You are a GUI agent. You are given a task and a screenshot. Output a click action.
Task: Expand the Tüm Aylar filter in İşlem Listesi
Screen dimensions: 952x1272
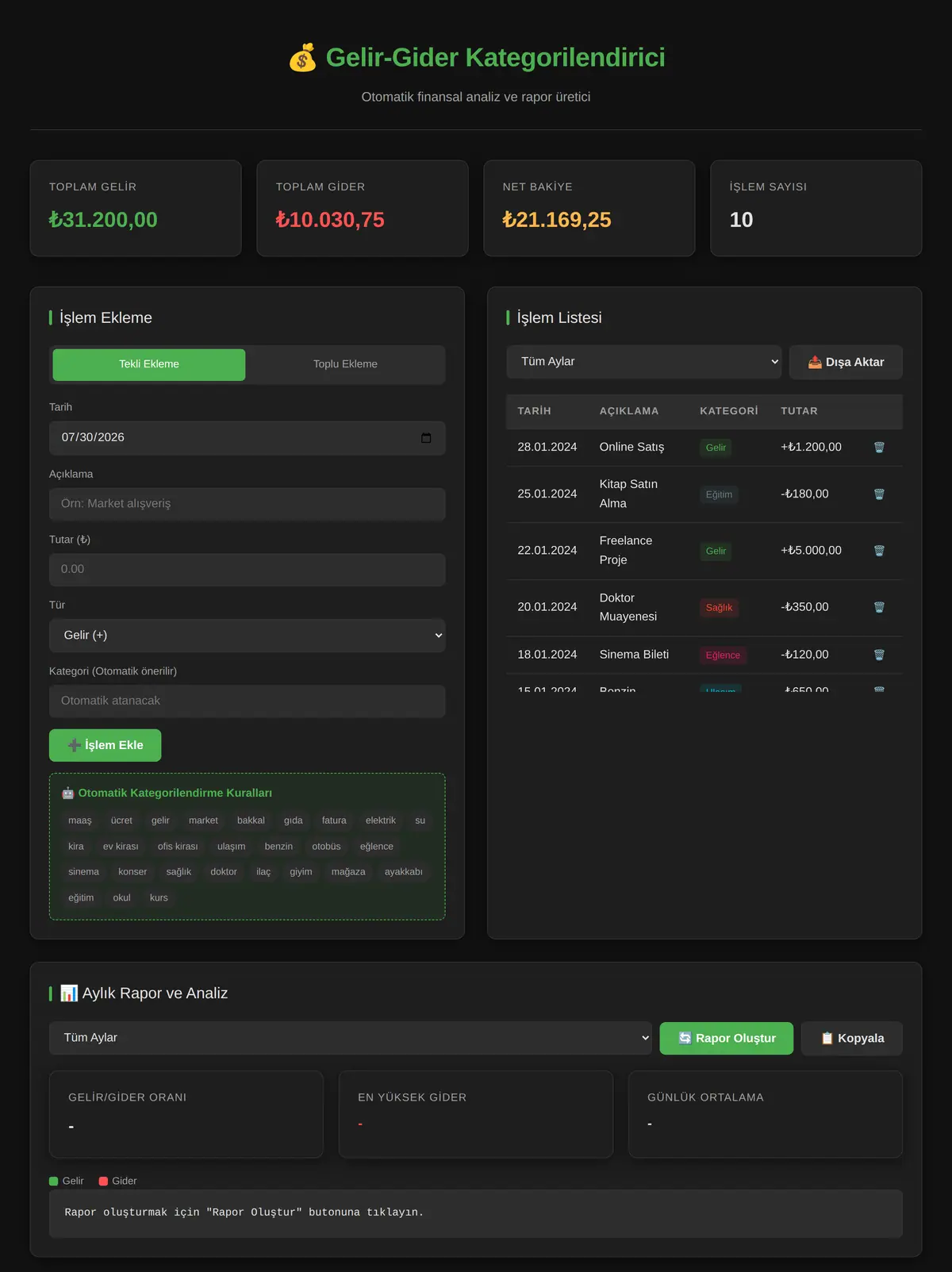tap(644, 361)
